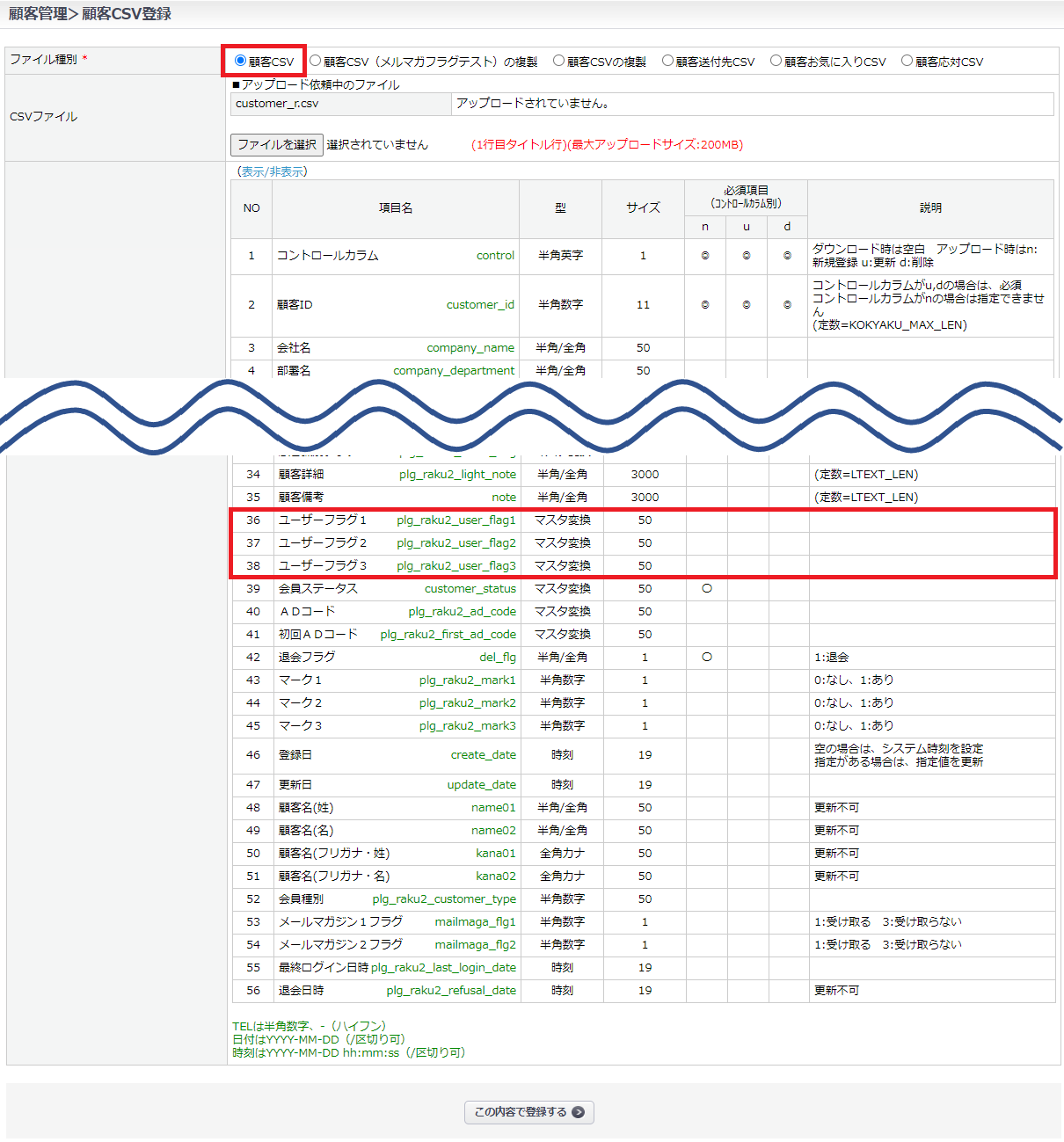Image resolution: width=1064 pixels, height=1142 pixels.
Task: Select the 顧客送付先CSV radio option
Action: point(667,61)
